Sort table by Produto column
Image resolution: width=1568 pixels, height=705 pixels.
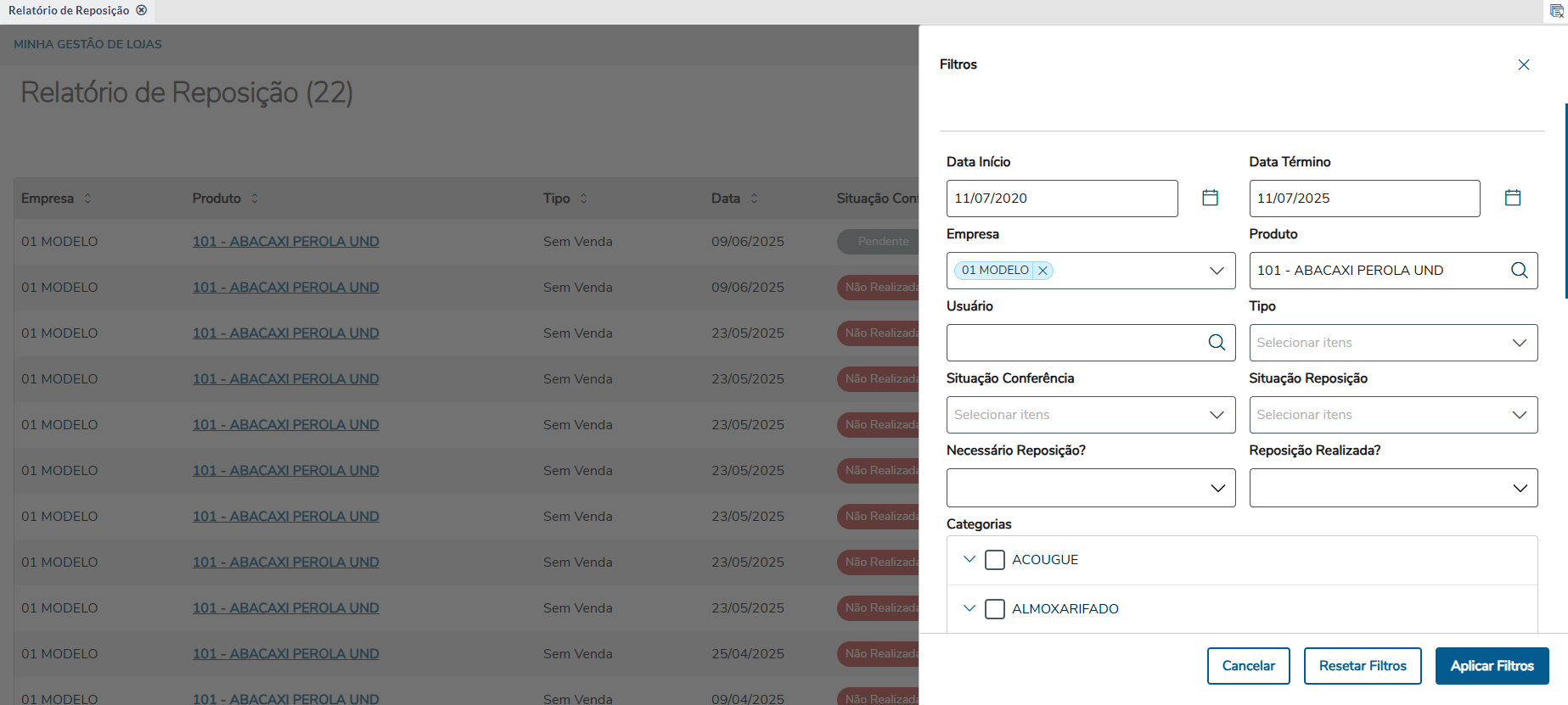255,199
